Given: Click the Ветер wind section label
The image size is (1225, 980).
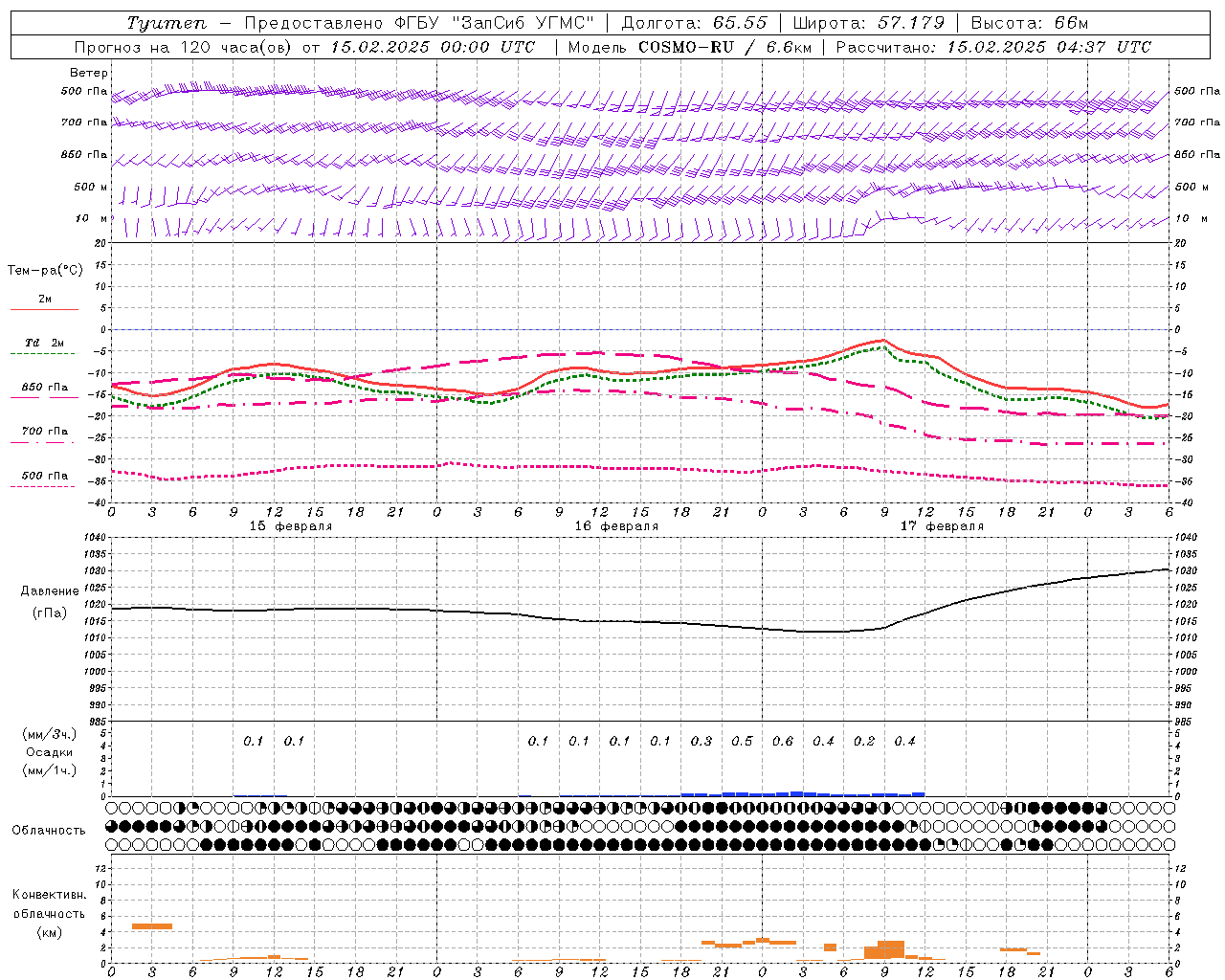Looking at the screenshot, I should 89,73.
